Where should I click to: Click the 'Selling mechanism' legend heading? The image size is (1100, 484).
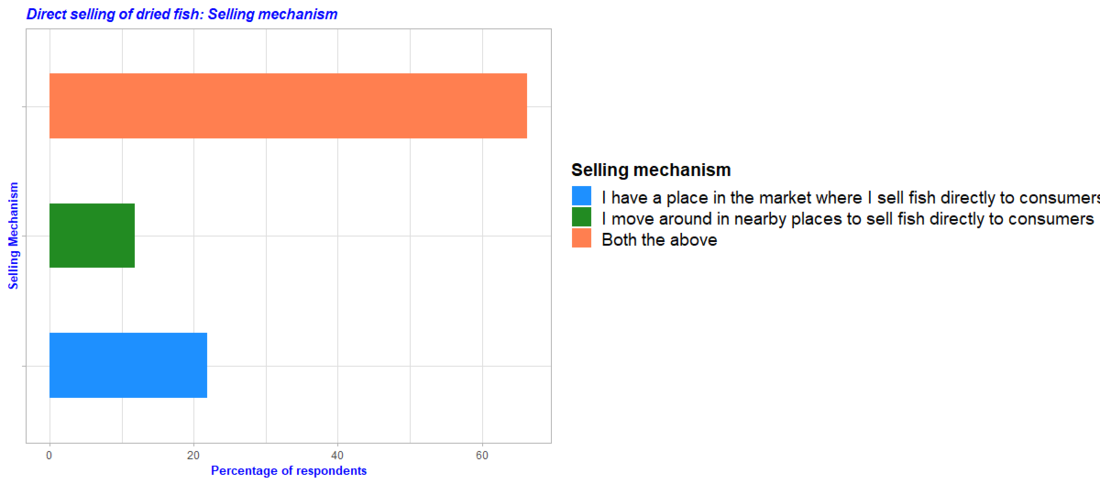coord(651,170)
